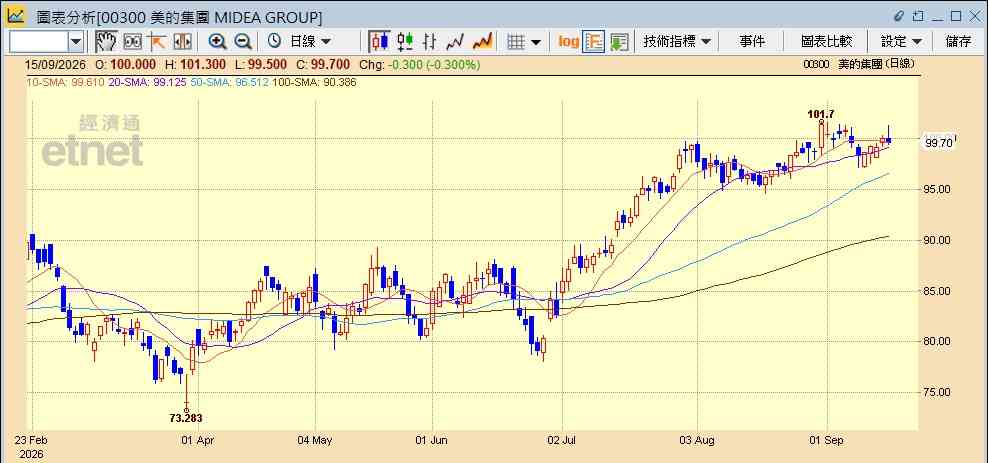Zoom in on the chart
The width and height of the screenshot is (989, 463).
(x=218, y=42)
